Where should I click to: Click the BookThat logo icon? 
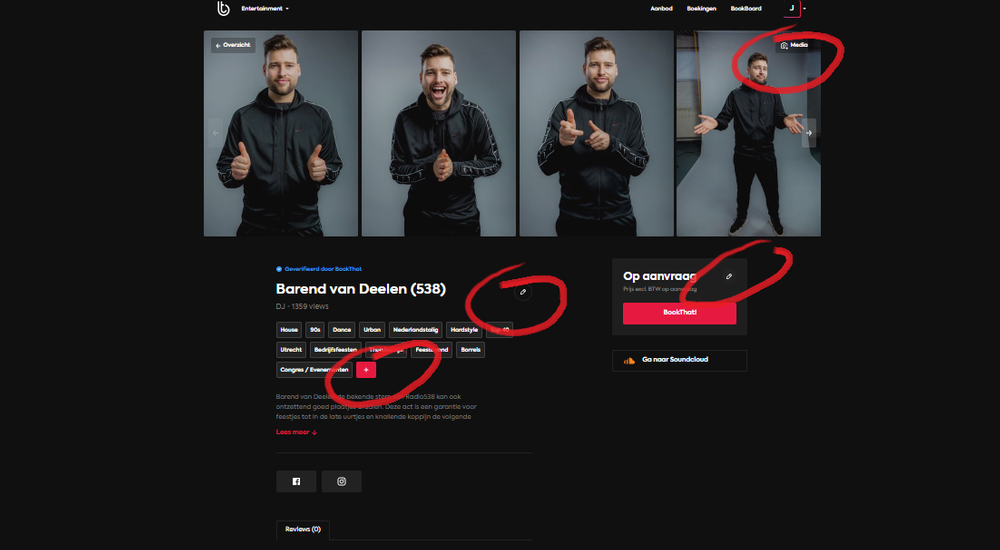click(x=223, y=8)
